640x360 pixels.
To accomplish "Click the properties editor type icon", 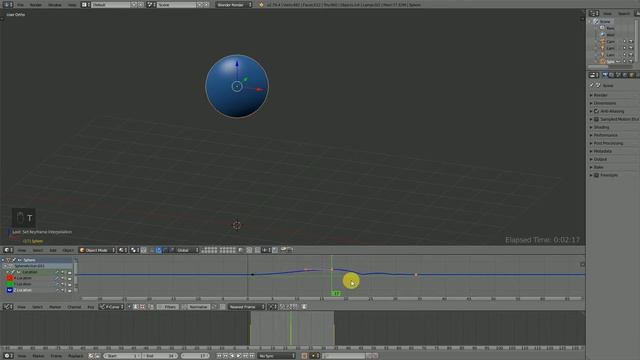I will pyautogui.click(x=593, y=75).
